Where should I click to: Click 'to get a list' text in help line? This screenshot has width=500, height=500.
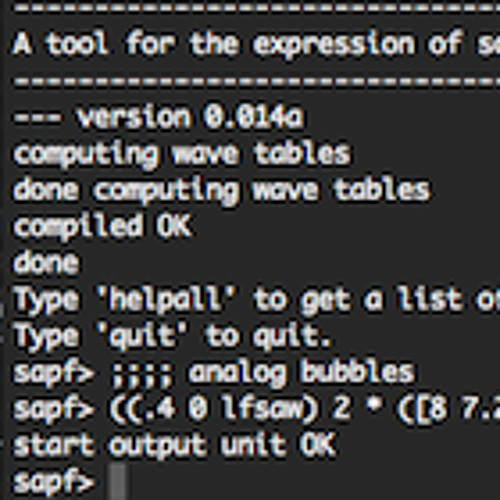(x=358, y=300)
